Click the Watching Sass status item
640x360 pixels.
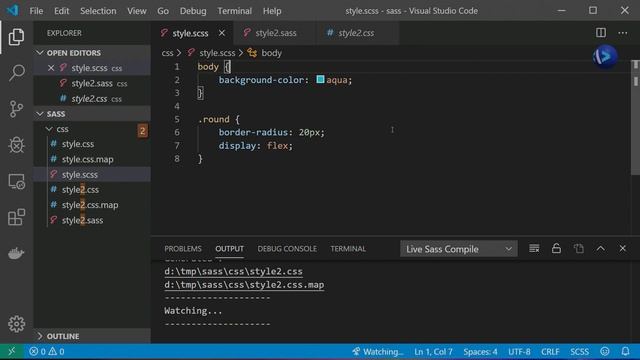(x=378, y=351)
